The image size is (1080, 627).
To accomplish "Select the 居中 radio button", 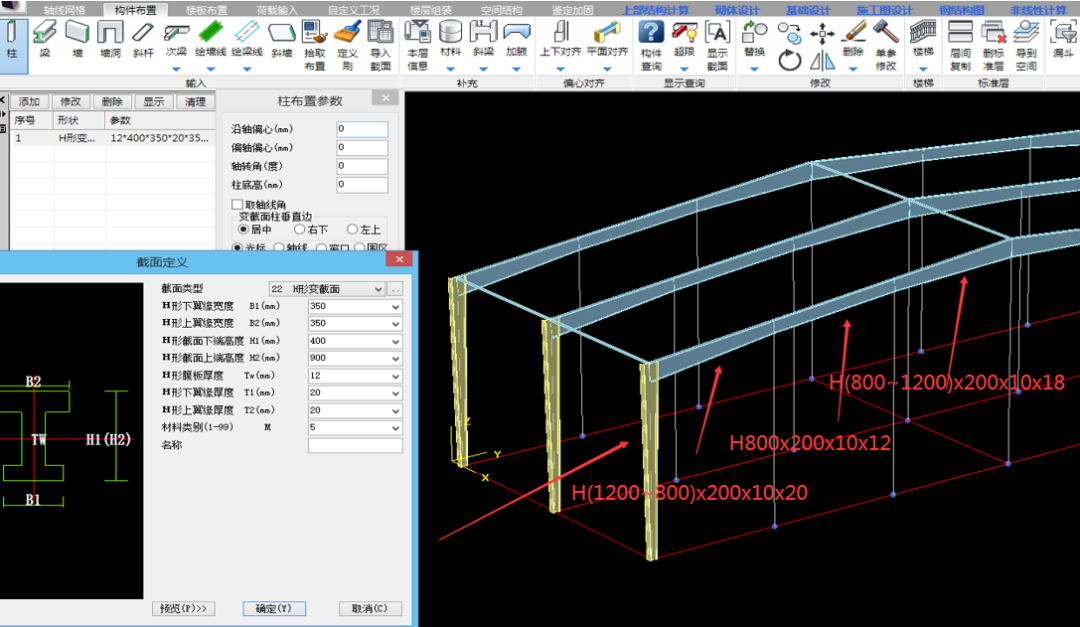I will pos(243,229).
